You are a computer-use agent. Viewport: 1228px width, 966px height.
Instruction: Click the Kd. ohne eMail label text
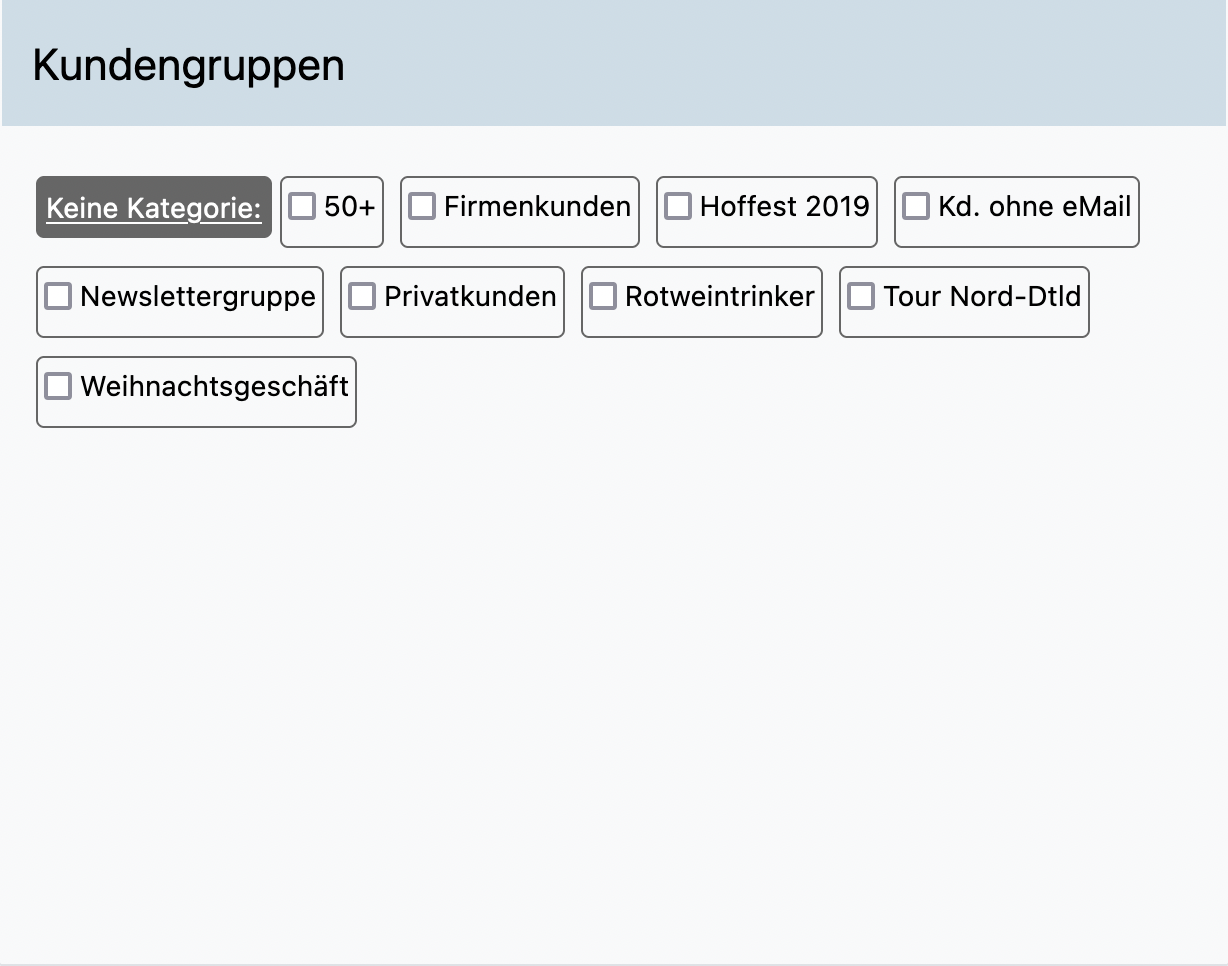1034,207
